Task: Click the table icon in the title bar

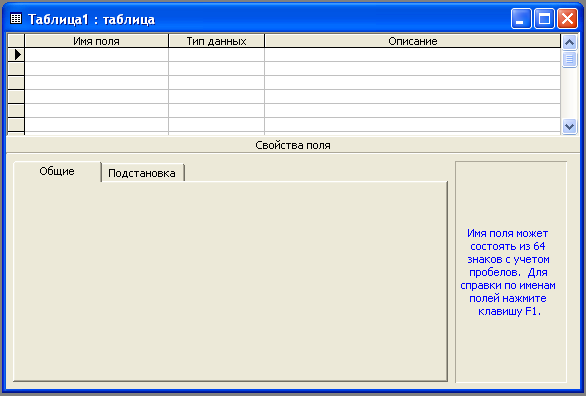Action: (x=16, y=19)
